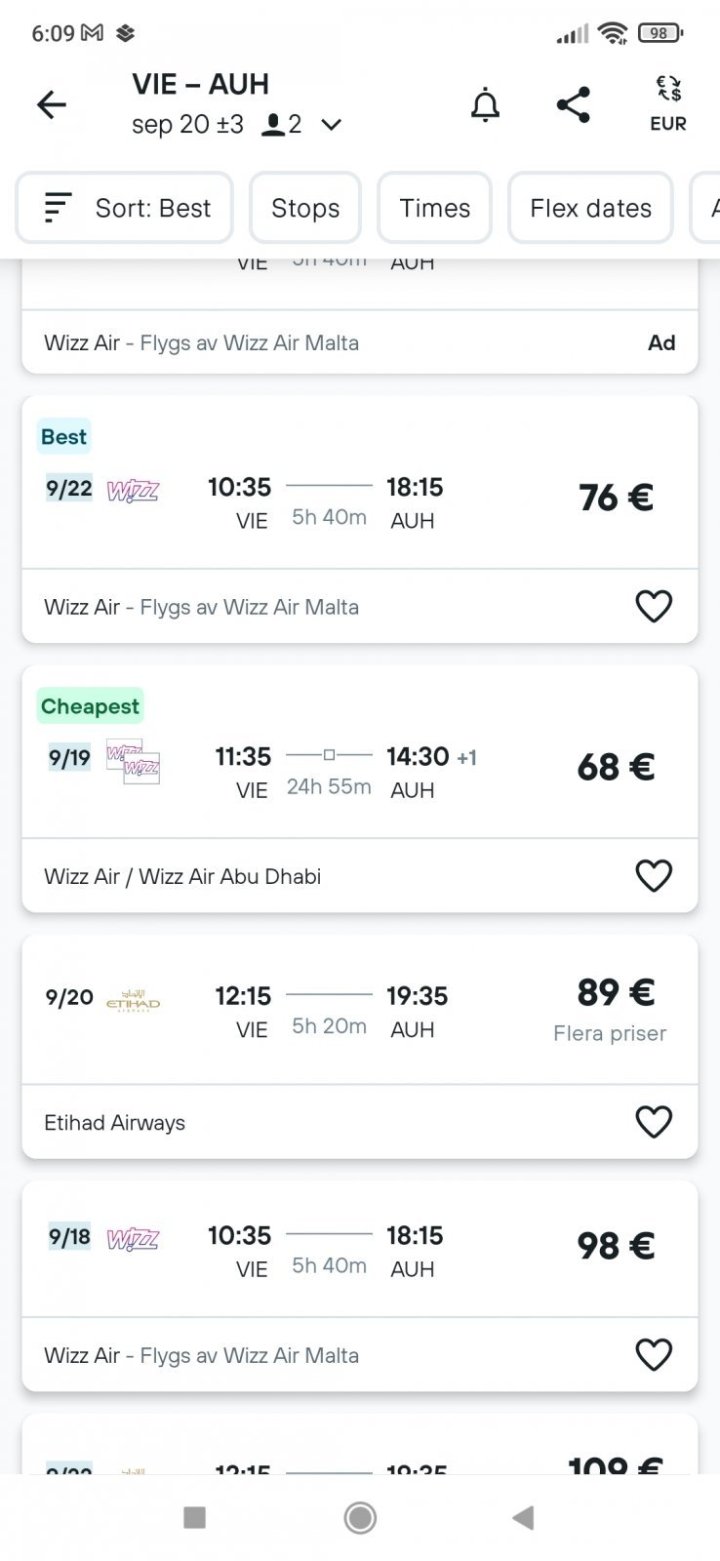
Task: Open the Cheapest 9/19 flight card
Action: [330, 770]
